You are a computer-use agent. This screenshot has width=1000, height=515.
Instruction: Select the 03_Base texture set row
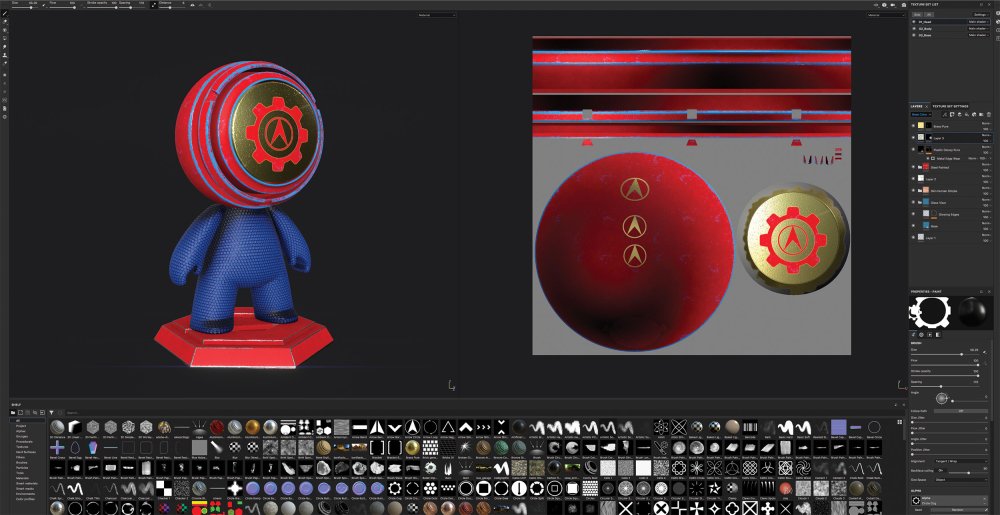950,35
